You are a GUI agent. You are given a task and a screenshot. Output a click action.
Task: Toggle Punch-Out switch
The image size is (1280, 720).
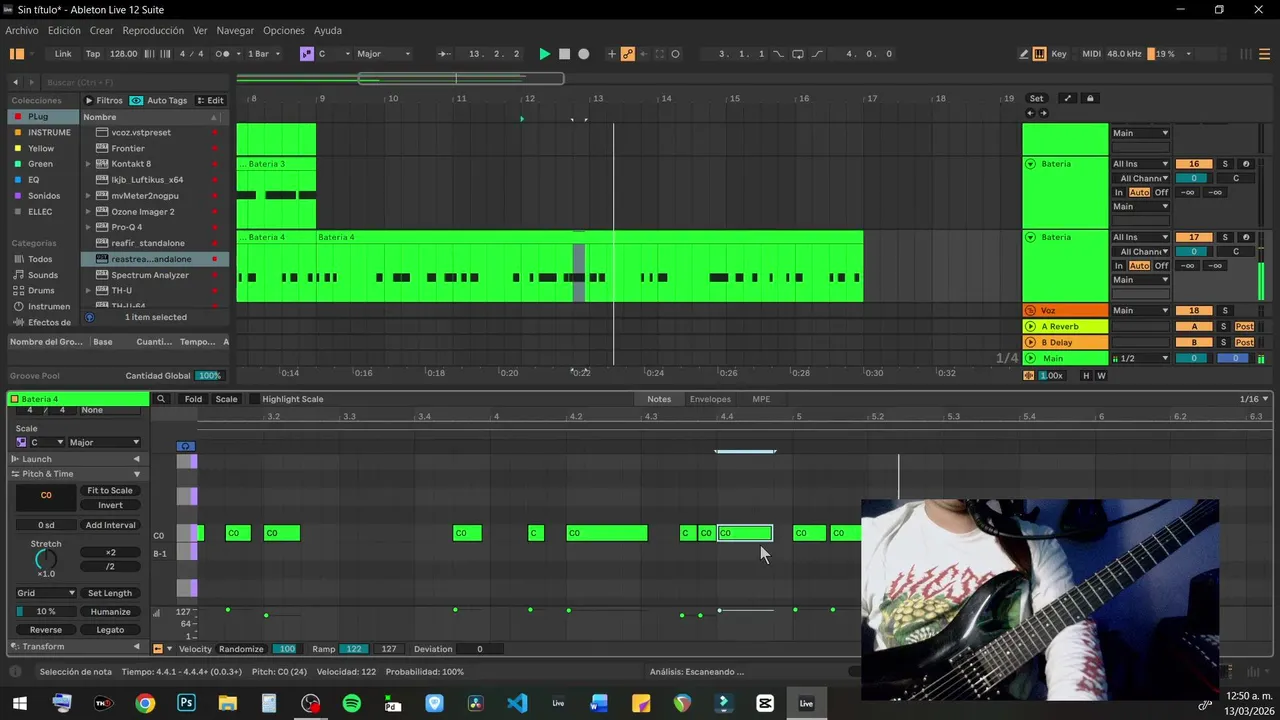pyautogui.click(x=817, y=54)
